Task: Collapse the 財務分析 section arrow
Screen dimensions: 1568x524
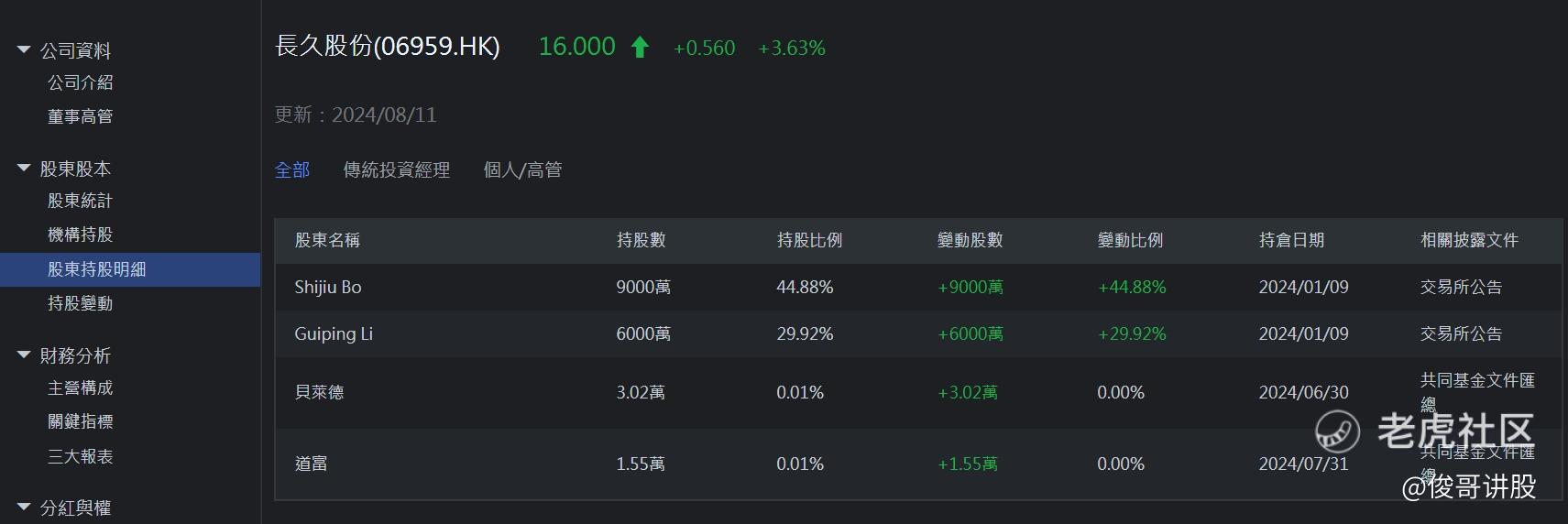Action: coord(24,355)
